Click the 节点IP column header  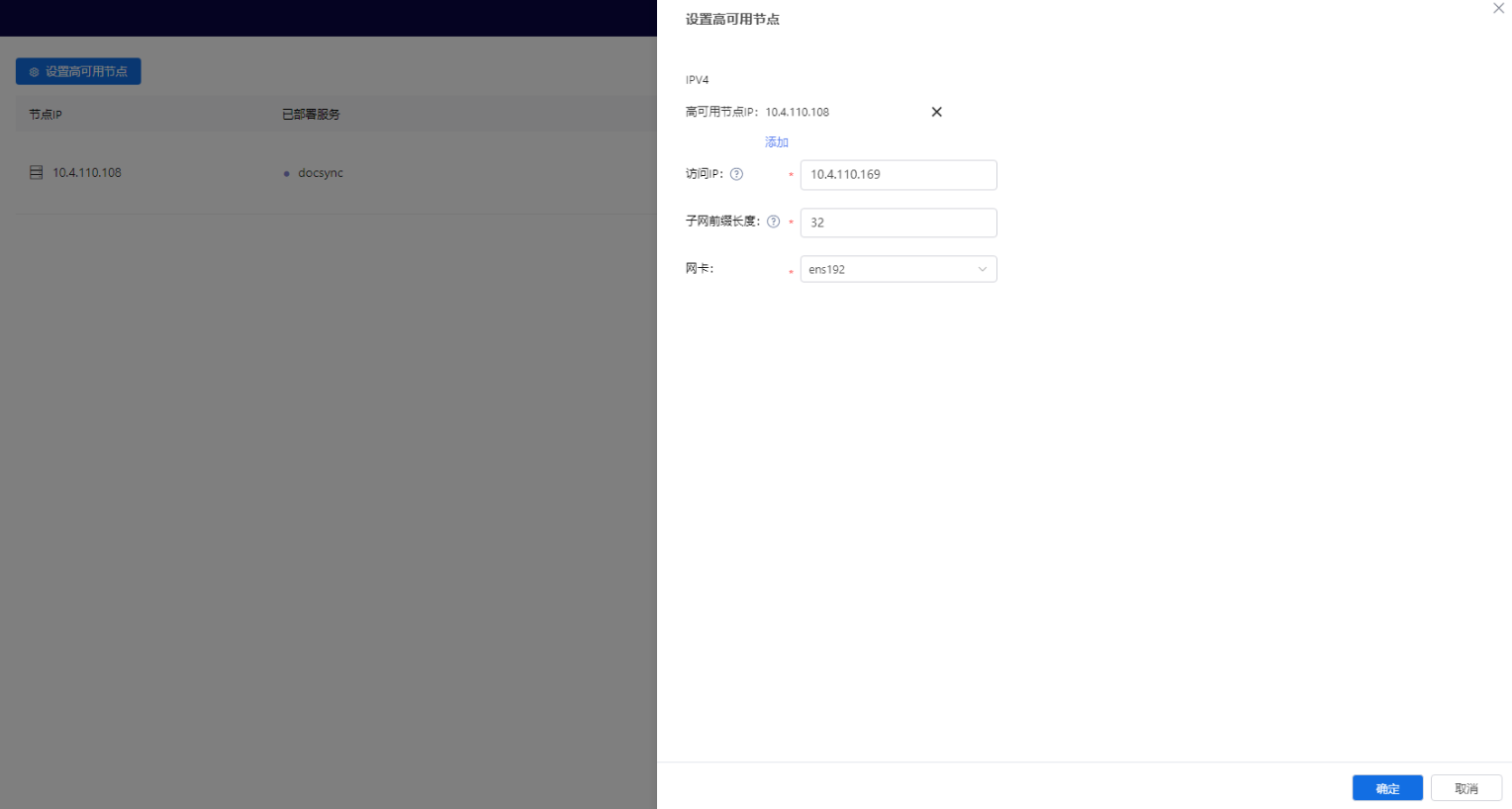coord(46,115)
